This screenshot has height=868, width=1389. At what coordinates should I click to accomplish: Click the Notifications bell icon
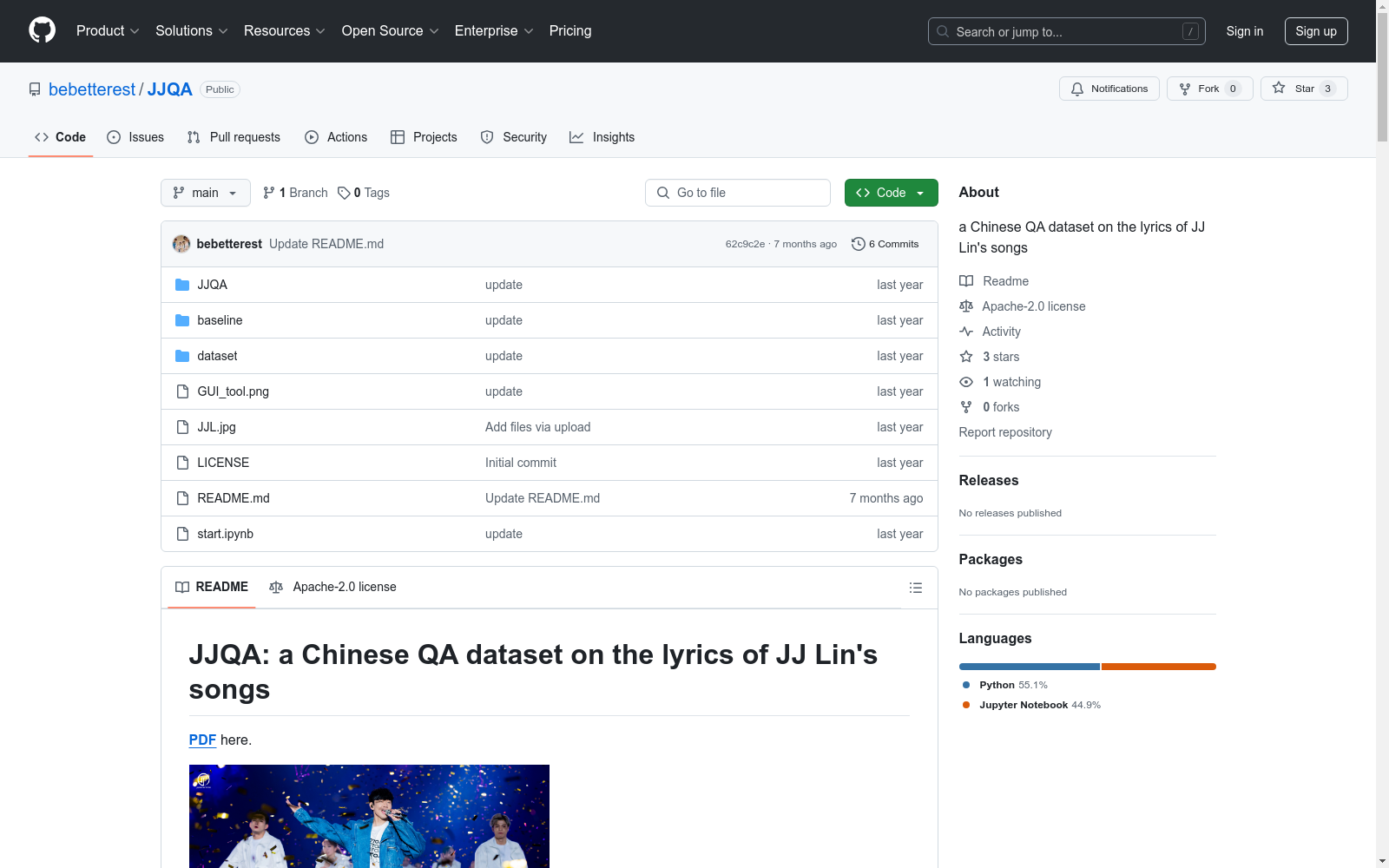coord(1077,89)
